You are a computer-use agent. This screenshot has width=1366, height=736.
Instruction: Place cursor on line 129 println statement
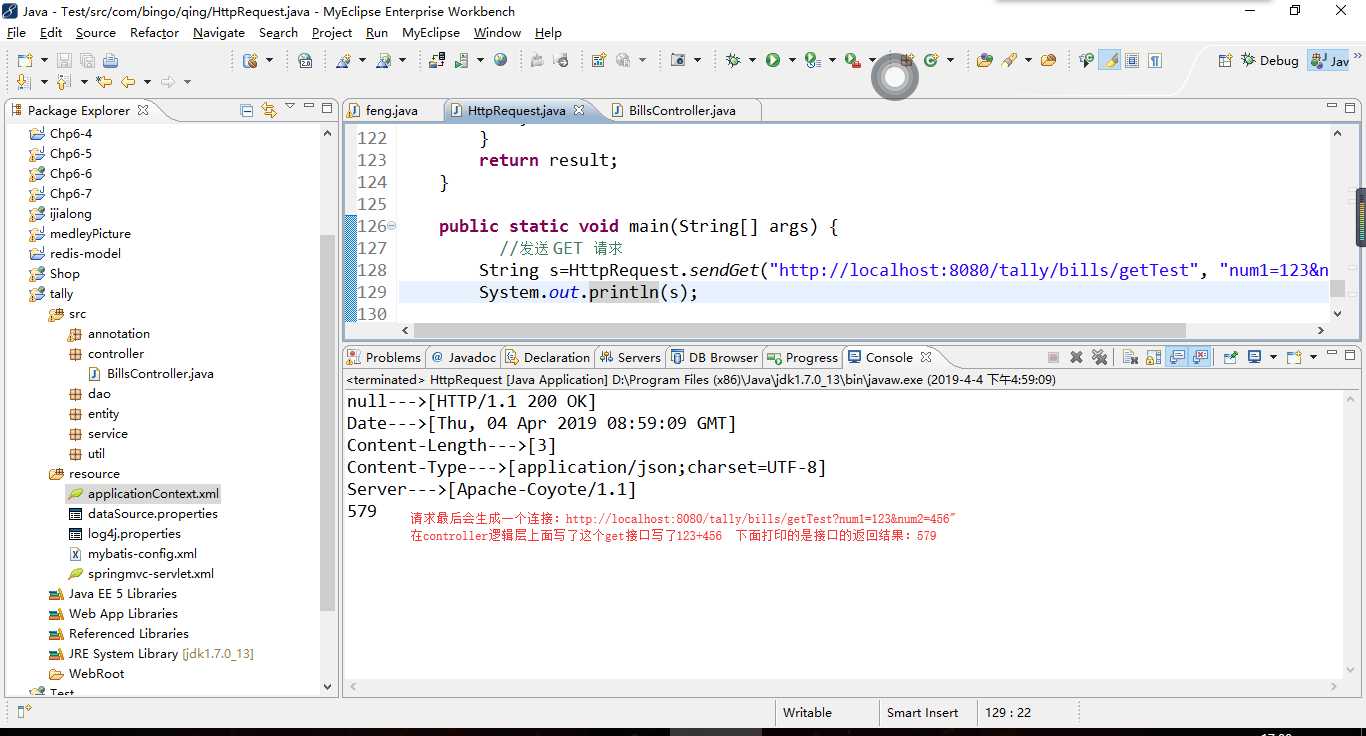pyautogui.click(x=588, y=292)
